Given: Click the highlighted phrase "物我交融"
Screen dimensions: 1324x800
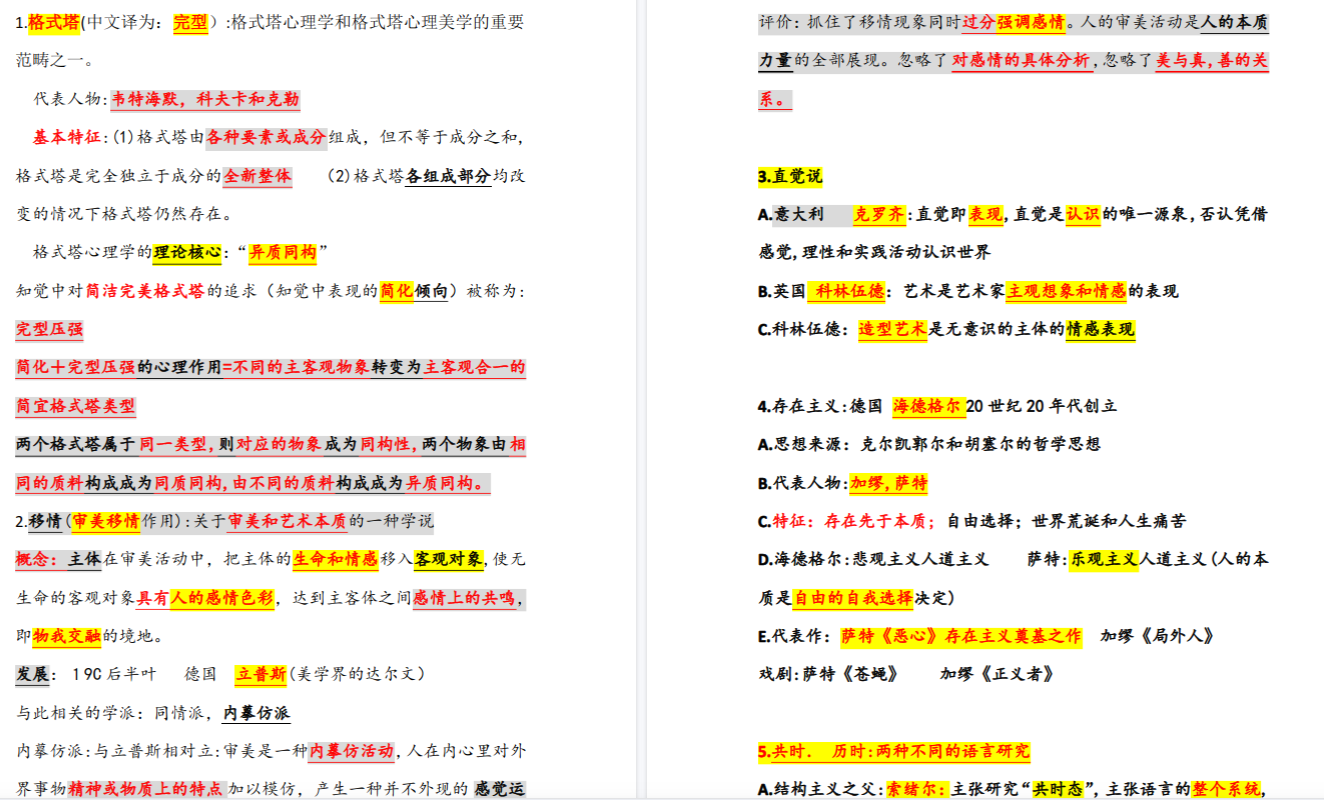Looking at the screenshot, I should click(67, 636).
